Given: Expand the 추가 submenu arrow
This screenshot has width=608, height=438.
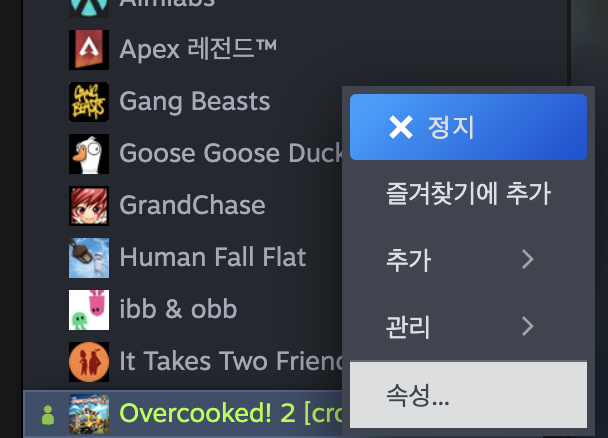Looking at the screenshot, I should [x=528, y=259].
